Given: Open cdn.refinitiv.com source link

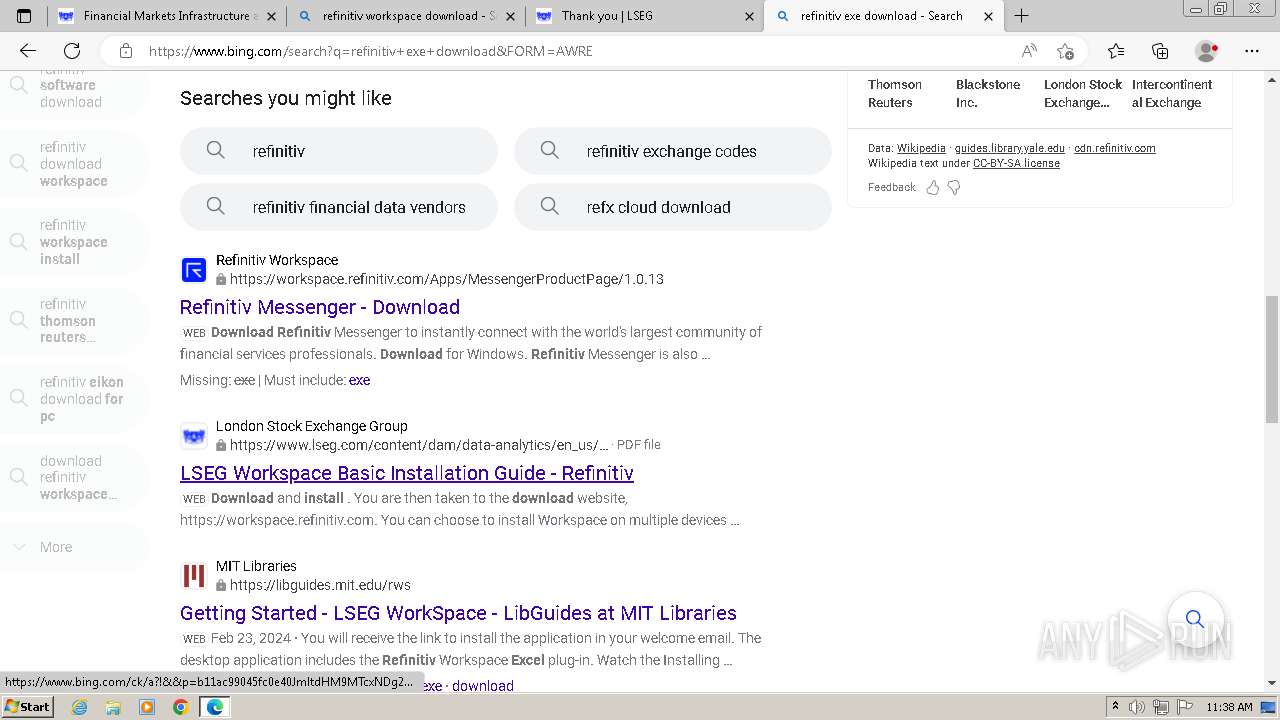Looking at the screenshot, I should click(1115, 148).
